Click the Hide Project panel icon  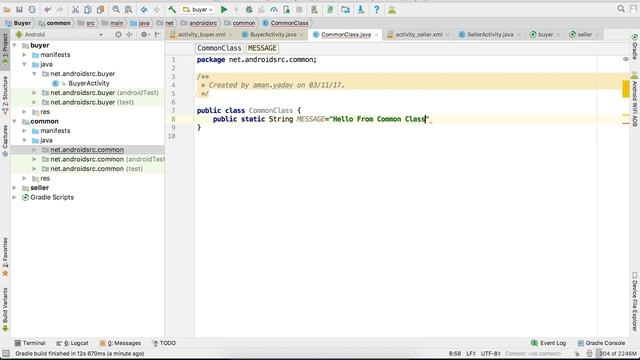click(157, 35)
